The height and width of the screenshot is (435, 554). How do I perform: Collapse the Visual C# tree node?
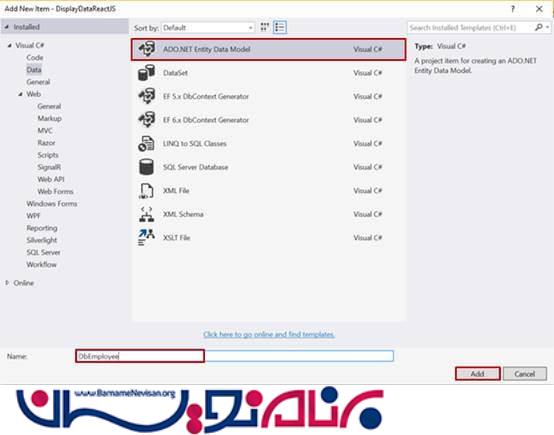(10, 45)
